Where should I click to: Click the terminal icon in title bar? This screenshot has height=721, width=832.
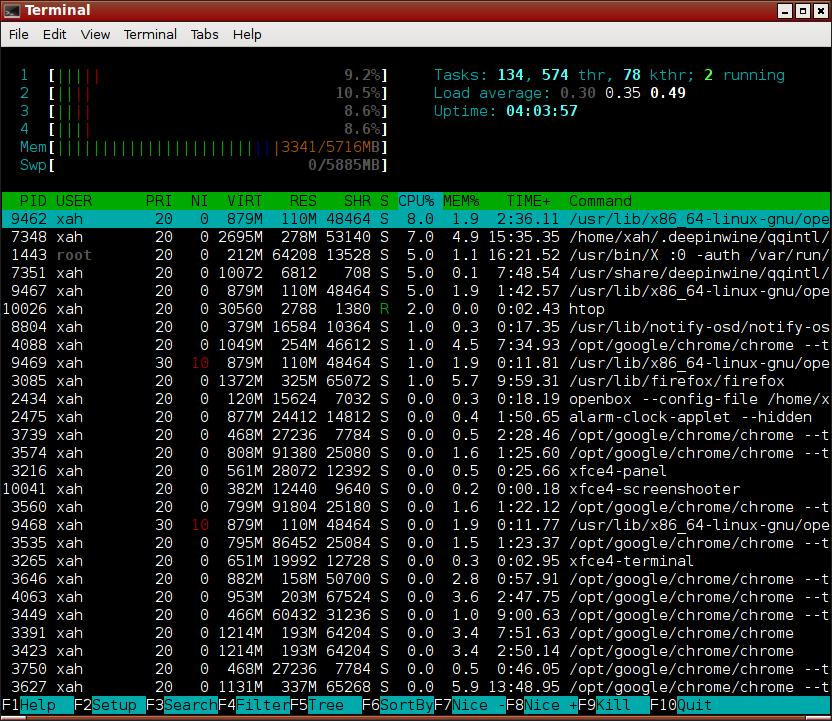pyautogui.click(x=12, y=11)
